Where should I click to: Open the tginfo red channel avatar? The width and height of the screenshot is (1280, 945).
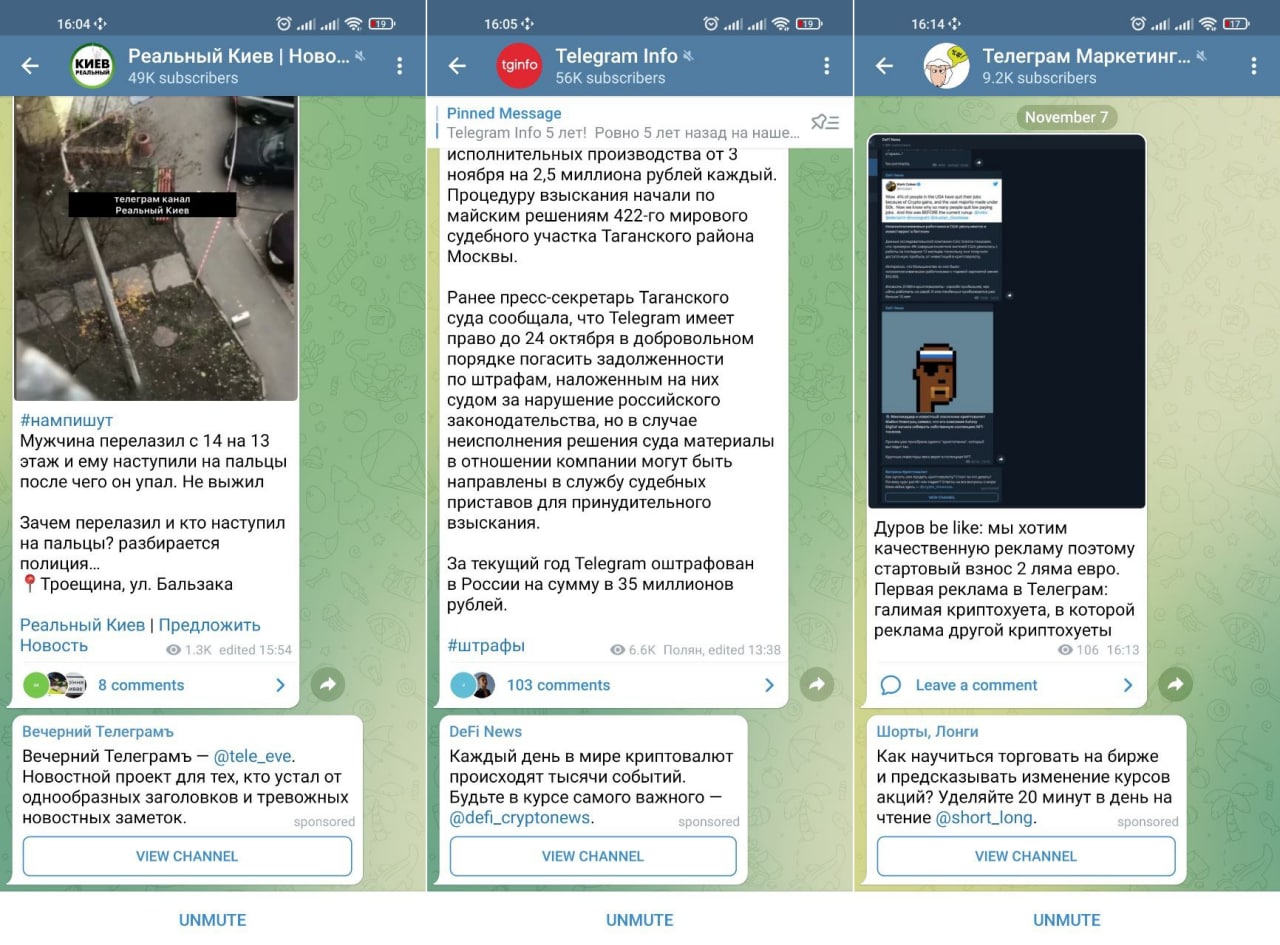[x=519, y=66]
